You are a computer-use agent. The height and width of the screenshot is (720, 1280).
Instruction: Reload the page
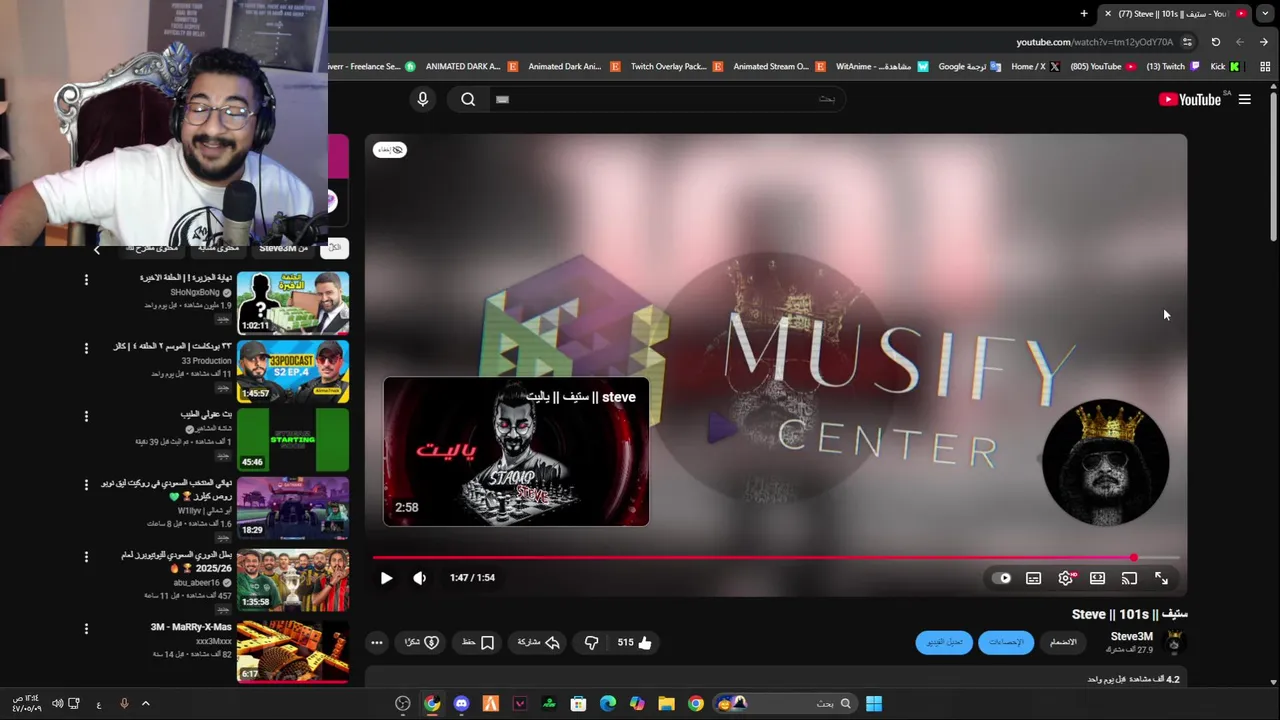click(x=1215, y=42)
